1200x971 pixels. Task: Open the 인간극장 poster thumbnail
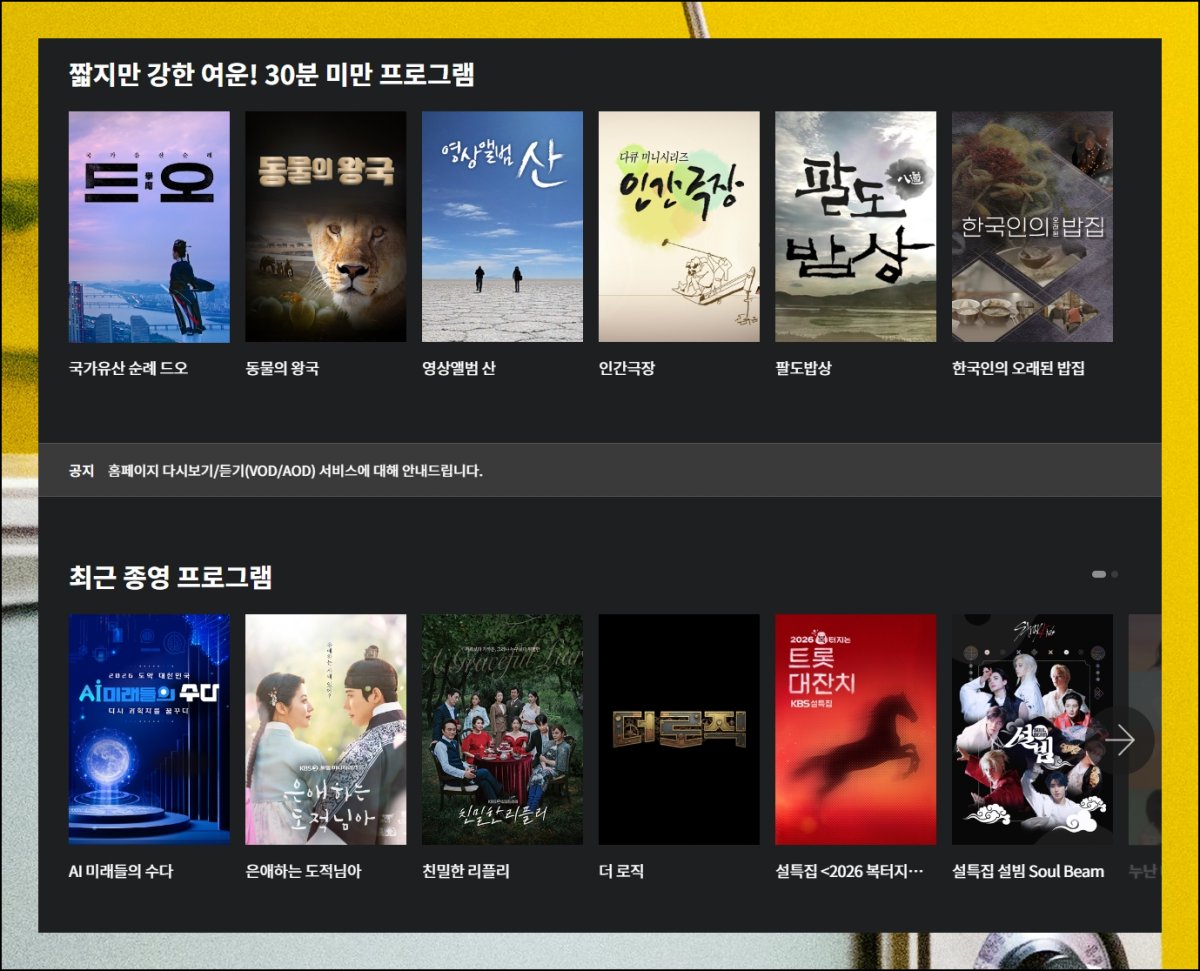tap(679, 227)
